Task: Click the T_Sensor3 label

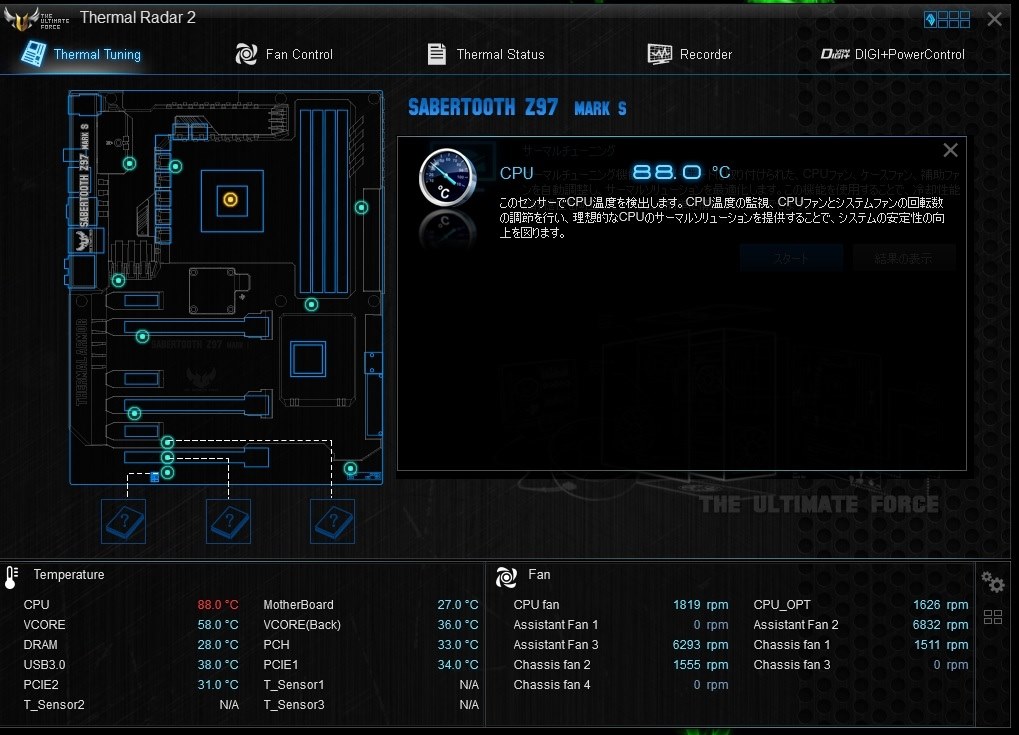Action: [x=294, y=704]
